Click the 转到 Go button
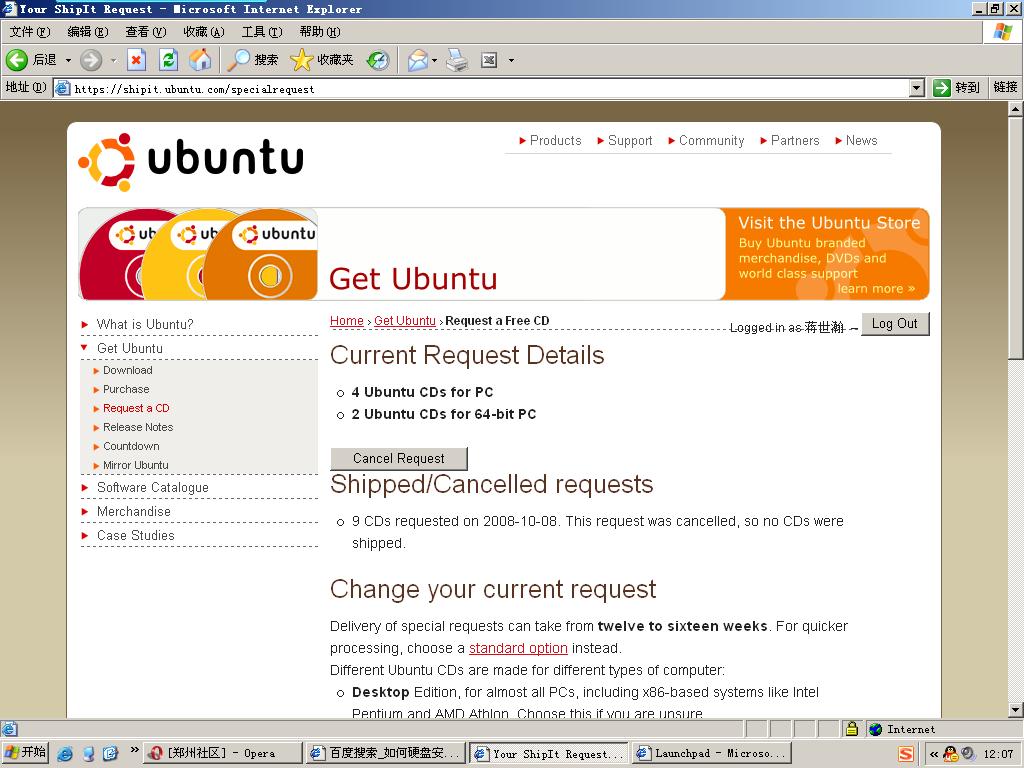1024x768 pixels. (x=956, y=88)
